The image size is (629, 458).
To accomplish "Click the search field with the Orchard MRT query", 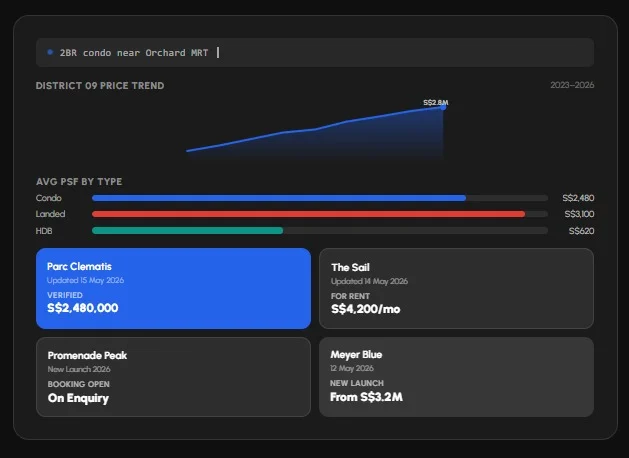I will point(315,53).
